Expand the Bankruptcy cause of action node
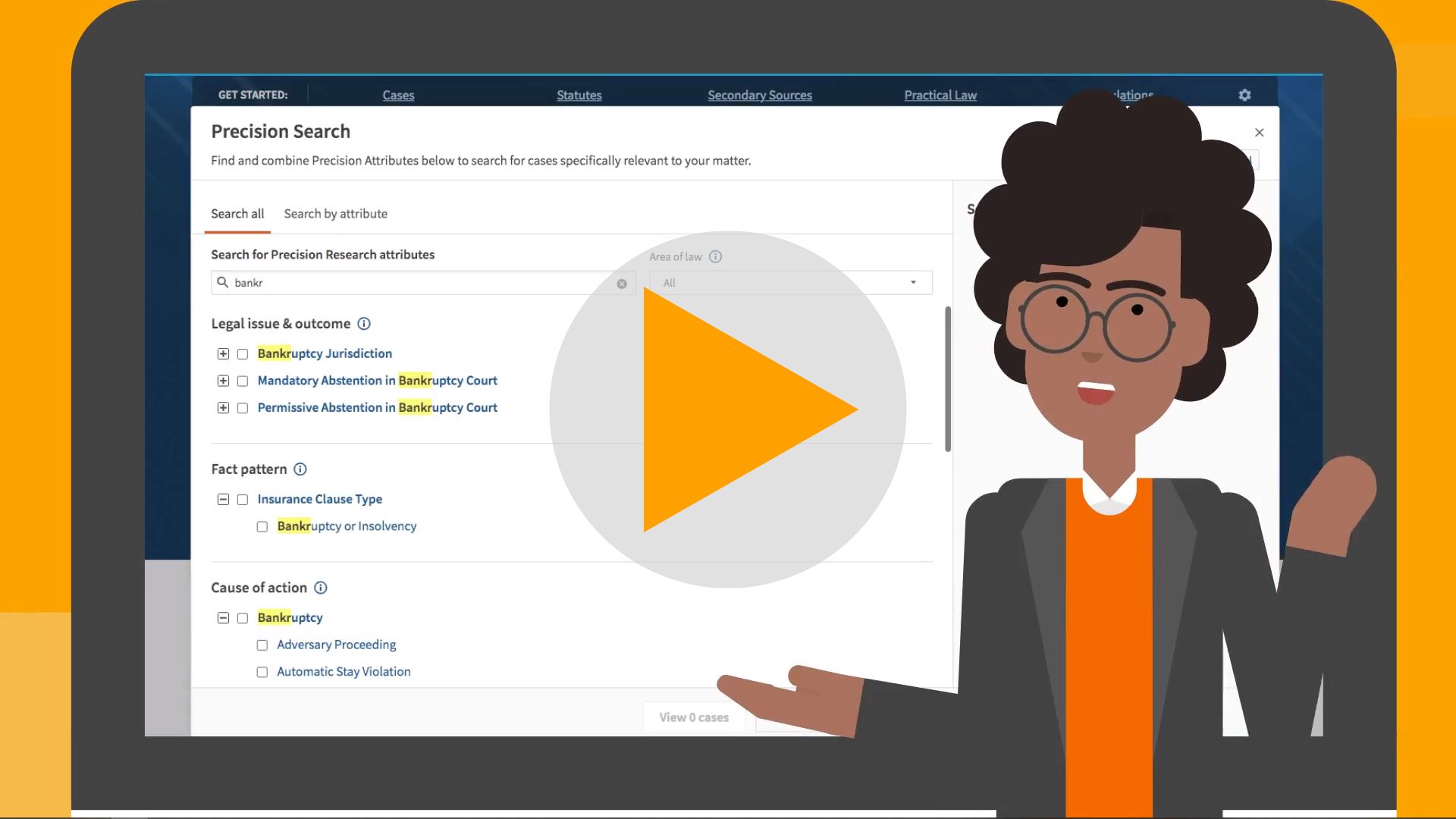 tap(222, 617)
